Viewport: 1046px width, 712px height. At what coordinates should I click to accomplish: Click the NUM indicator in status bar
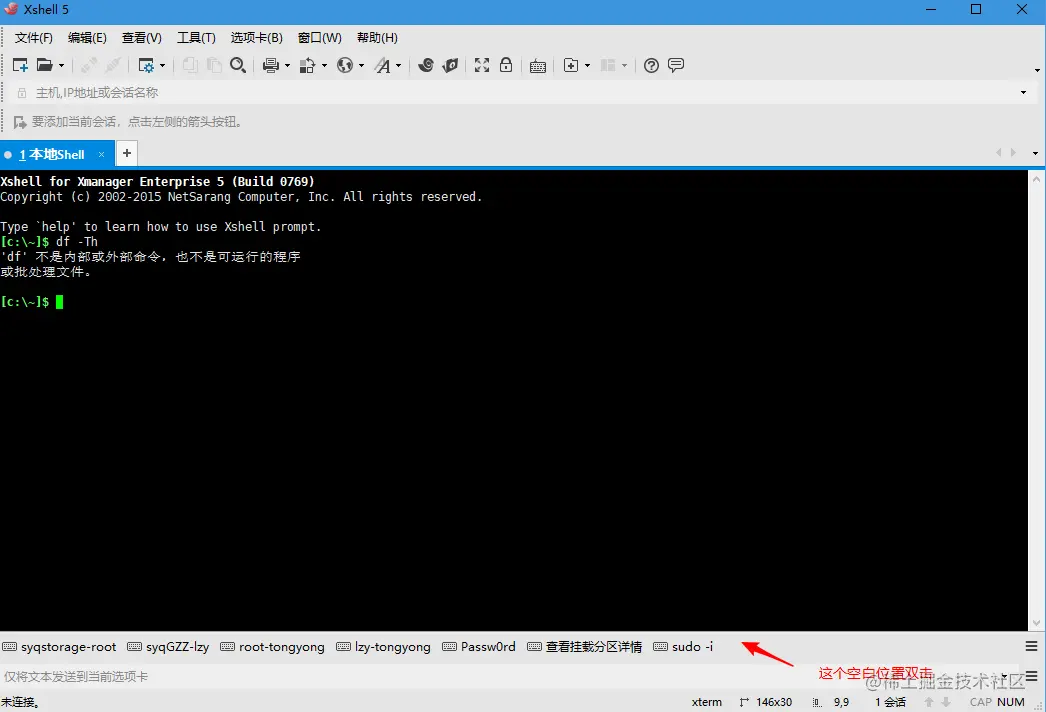coord(1011,702)
